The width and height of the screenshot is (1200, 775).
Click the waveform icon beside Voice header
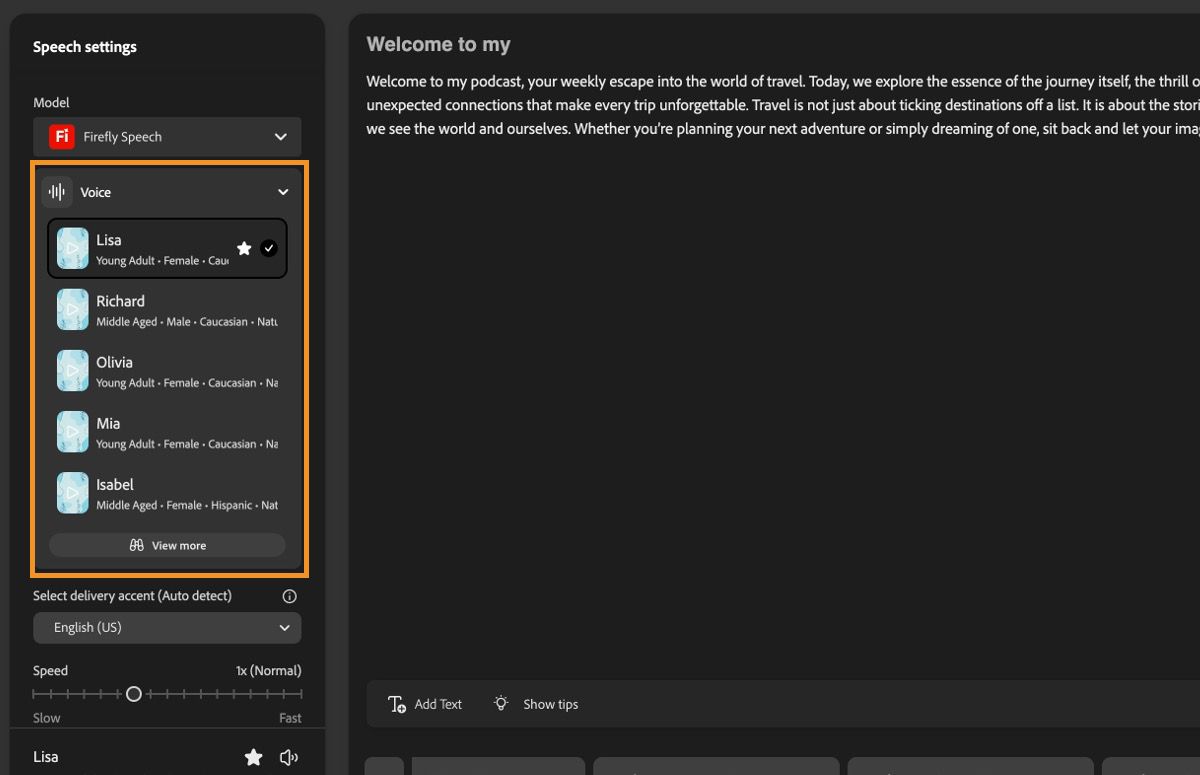[55, 191]
